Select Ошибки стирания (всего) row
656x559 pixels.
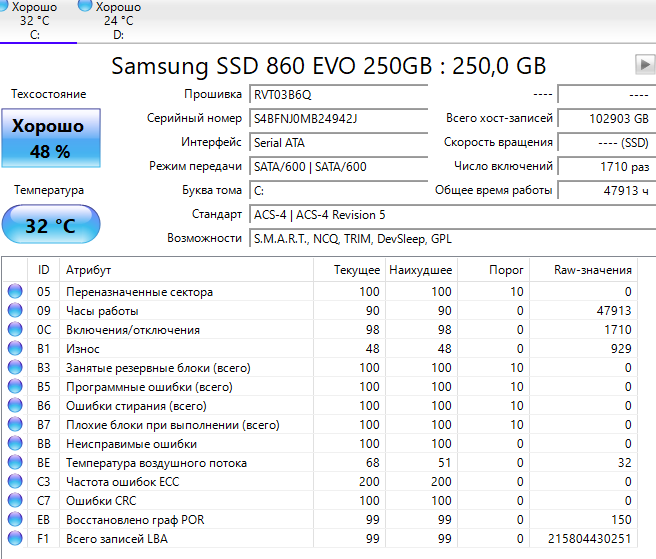coord(320,405)
